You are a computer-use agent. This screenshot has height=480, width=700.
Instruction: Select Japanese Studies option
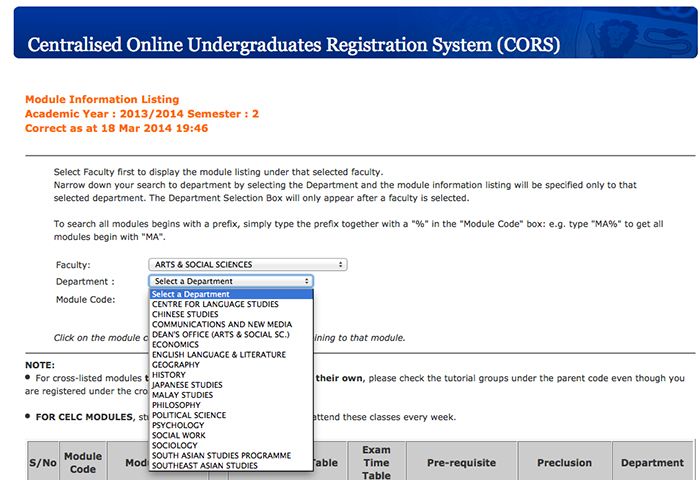click(231, 385)
